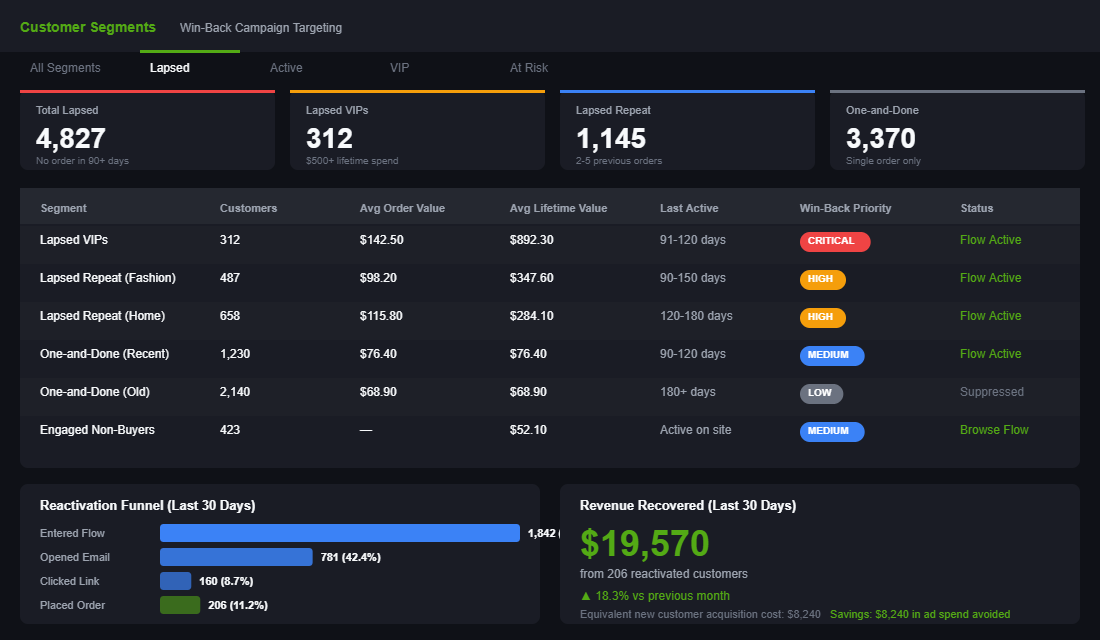Viewport: 1100px width, 640px height.
Task: Click the Customer Segments header
Action: 88,27
